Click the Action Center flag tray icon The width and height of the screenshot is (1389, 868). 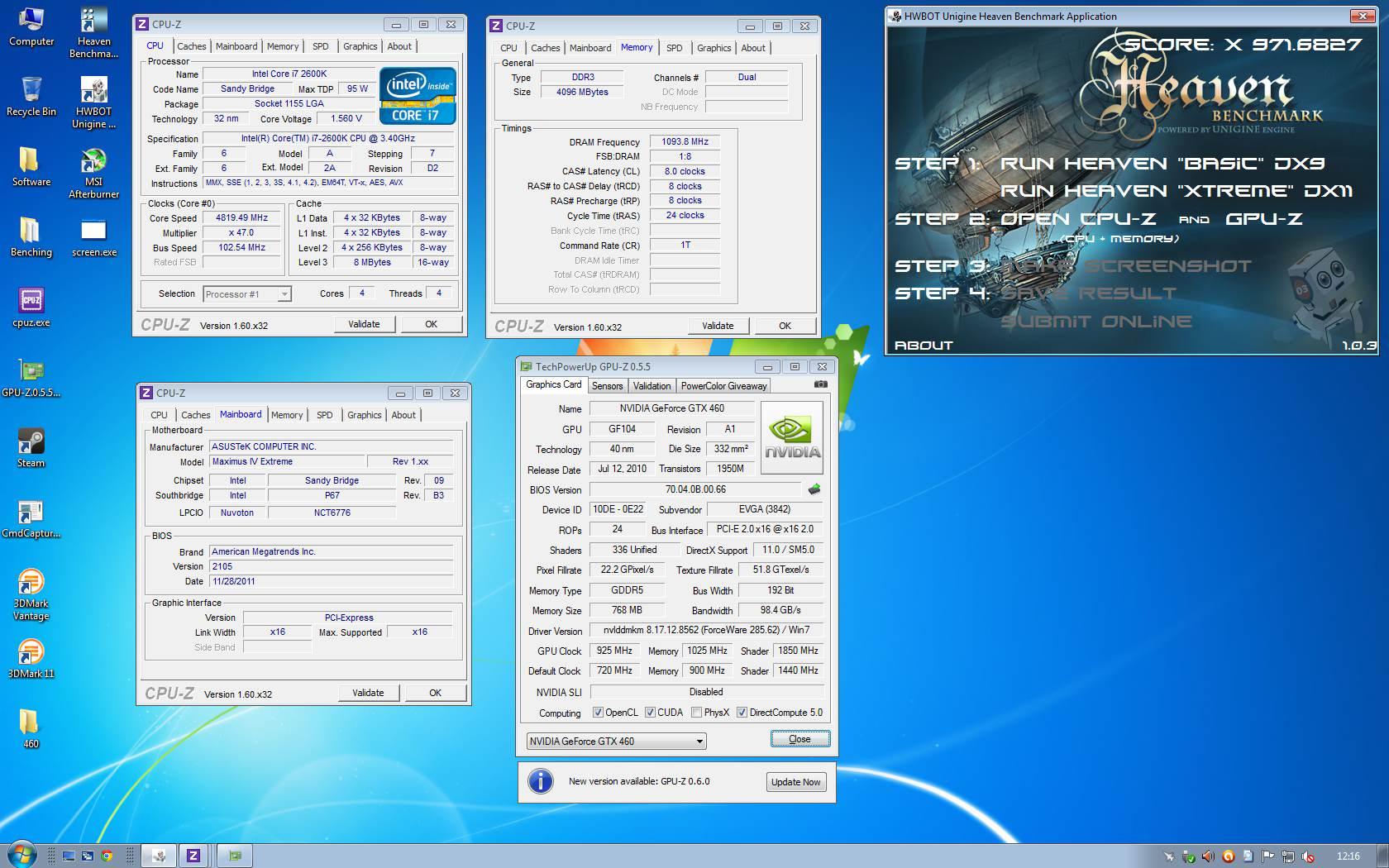[1267, 856]
